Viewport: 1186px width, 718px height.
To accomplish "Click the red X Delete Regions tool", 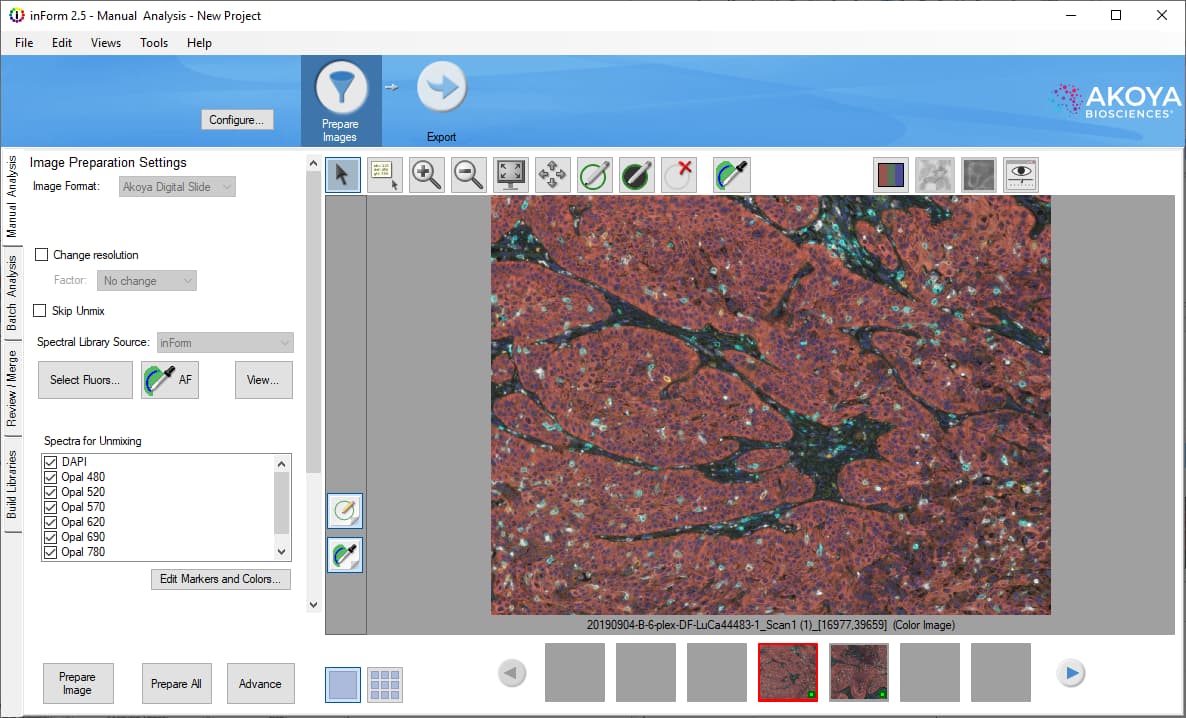I will coord(679,175).
